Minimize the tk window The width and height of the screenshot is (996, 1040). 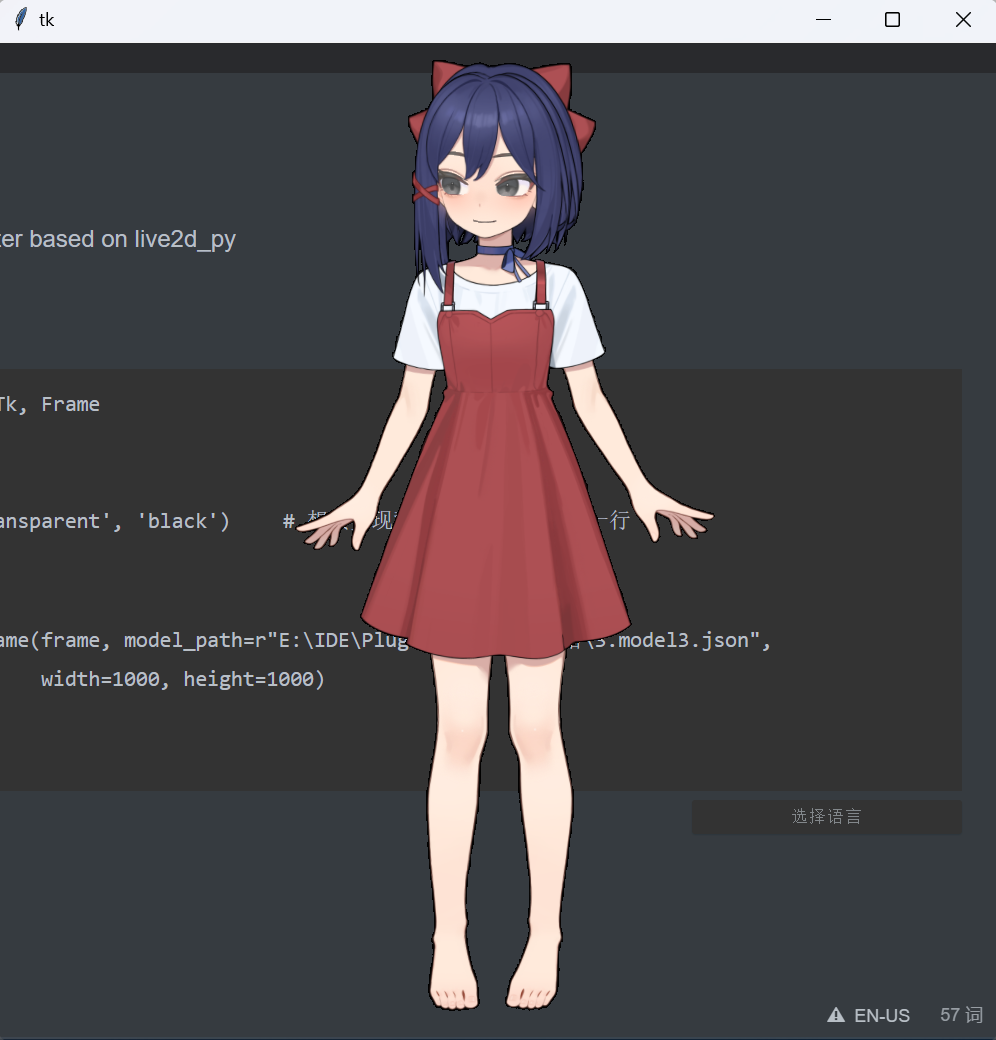[x=823, y=20]
